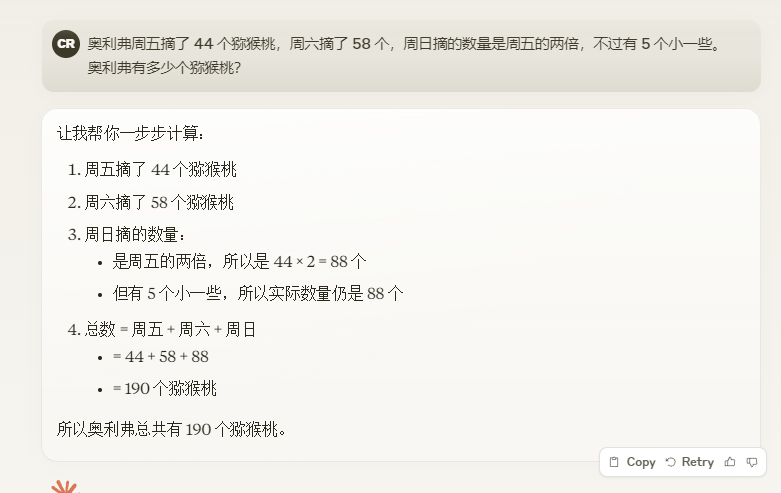
Task: Click final sentence 所以奥利弗总共有 190 个猕猴桃
Action: click(x=171, y=429)
